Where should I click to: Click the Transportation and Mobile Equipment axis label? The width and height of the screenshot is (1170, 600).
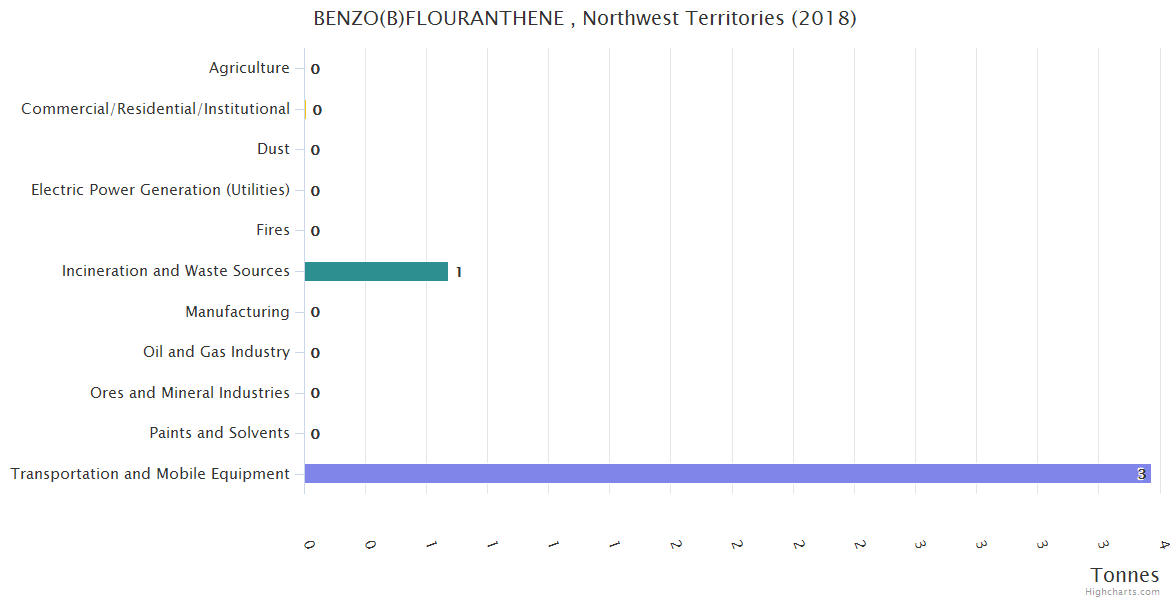(150, 474)
